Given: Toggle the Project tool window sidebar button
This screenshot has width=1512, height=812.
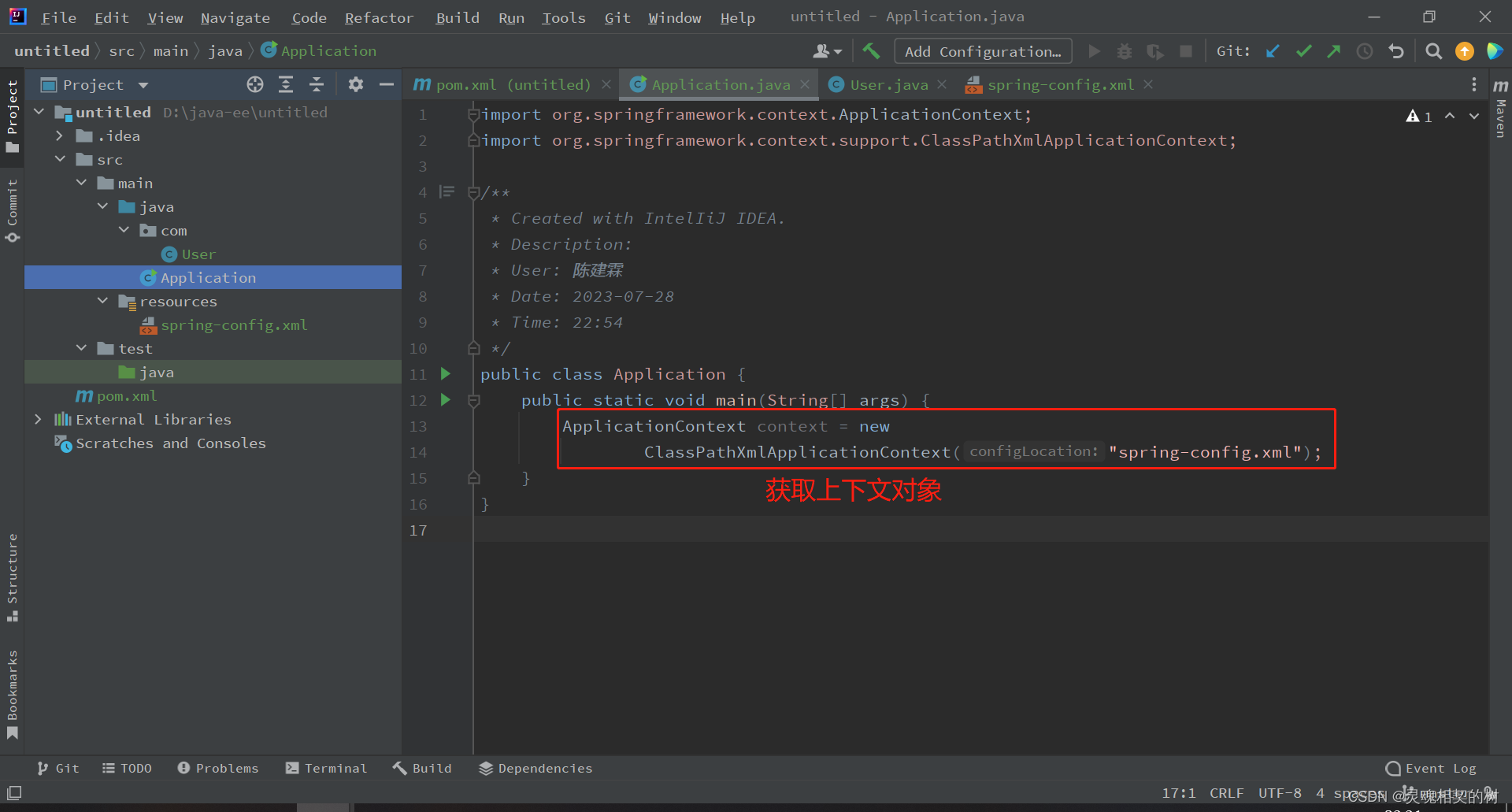Looking at the screenshot, I should click(x=12, y=117).
